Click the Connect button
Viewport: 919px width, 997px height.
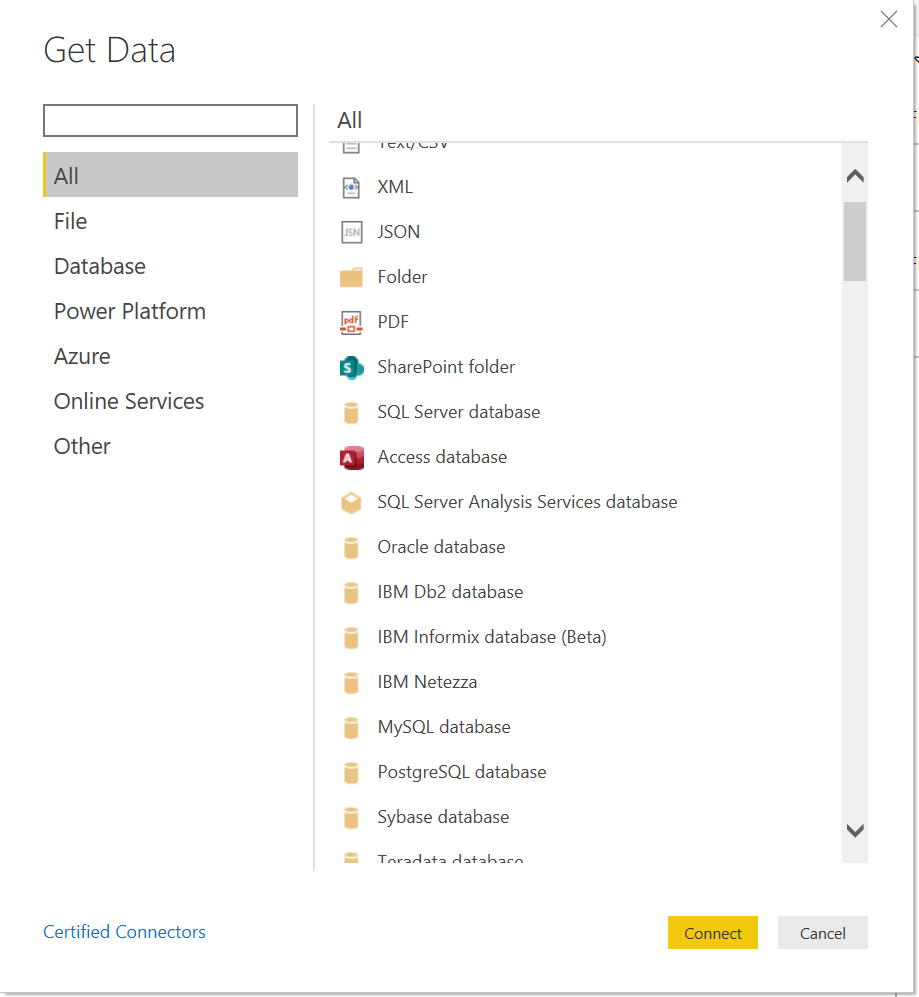point(712,933)
